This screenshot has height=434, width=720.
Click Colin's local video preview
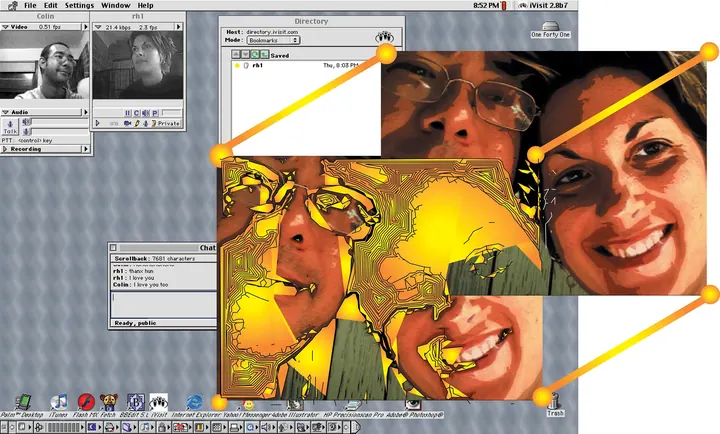pyautogui.click(x=45, y=65)
